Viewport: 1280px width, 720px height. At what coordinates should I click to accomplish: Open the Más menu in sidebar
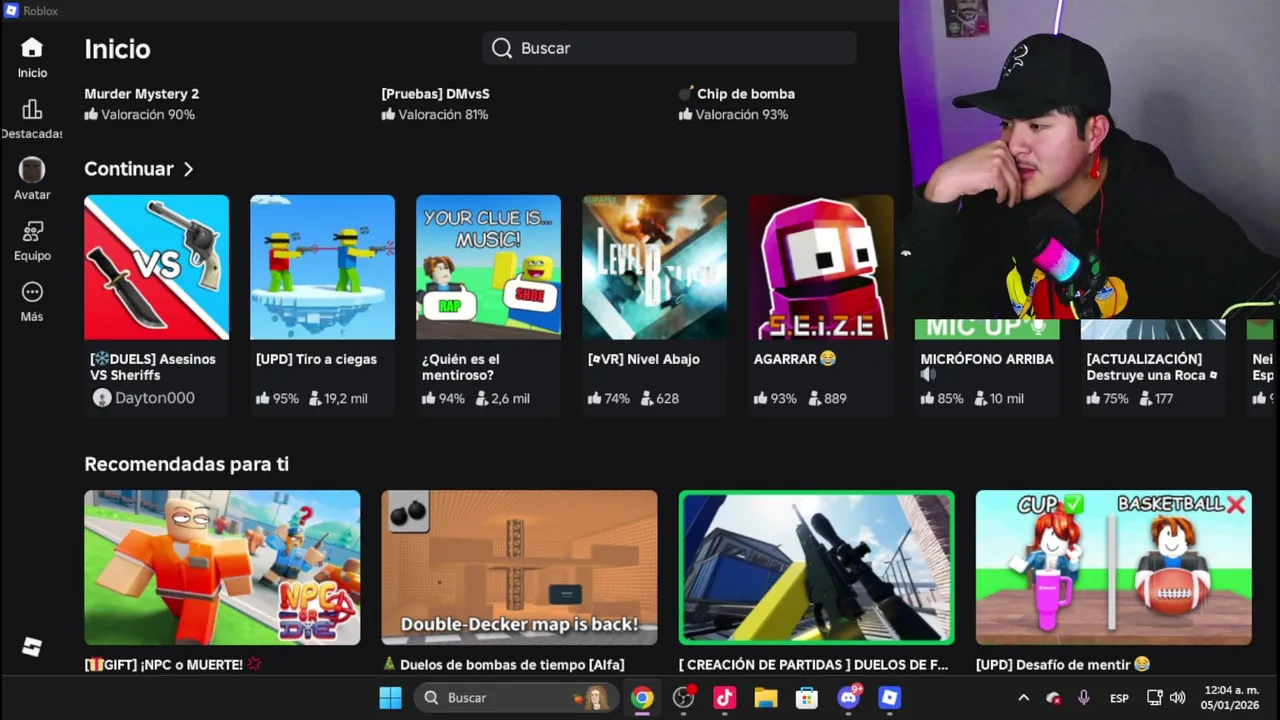pos(32,292)
